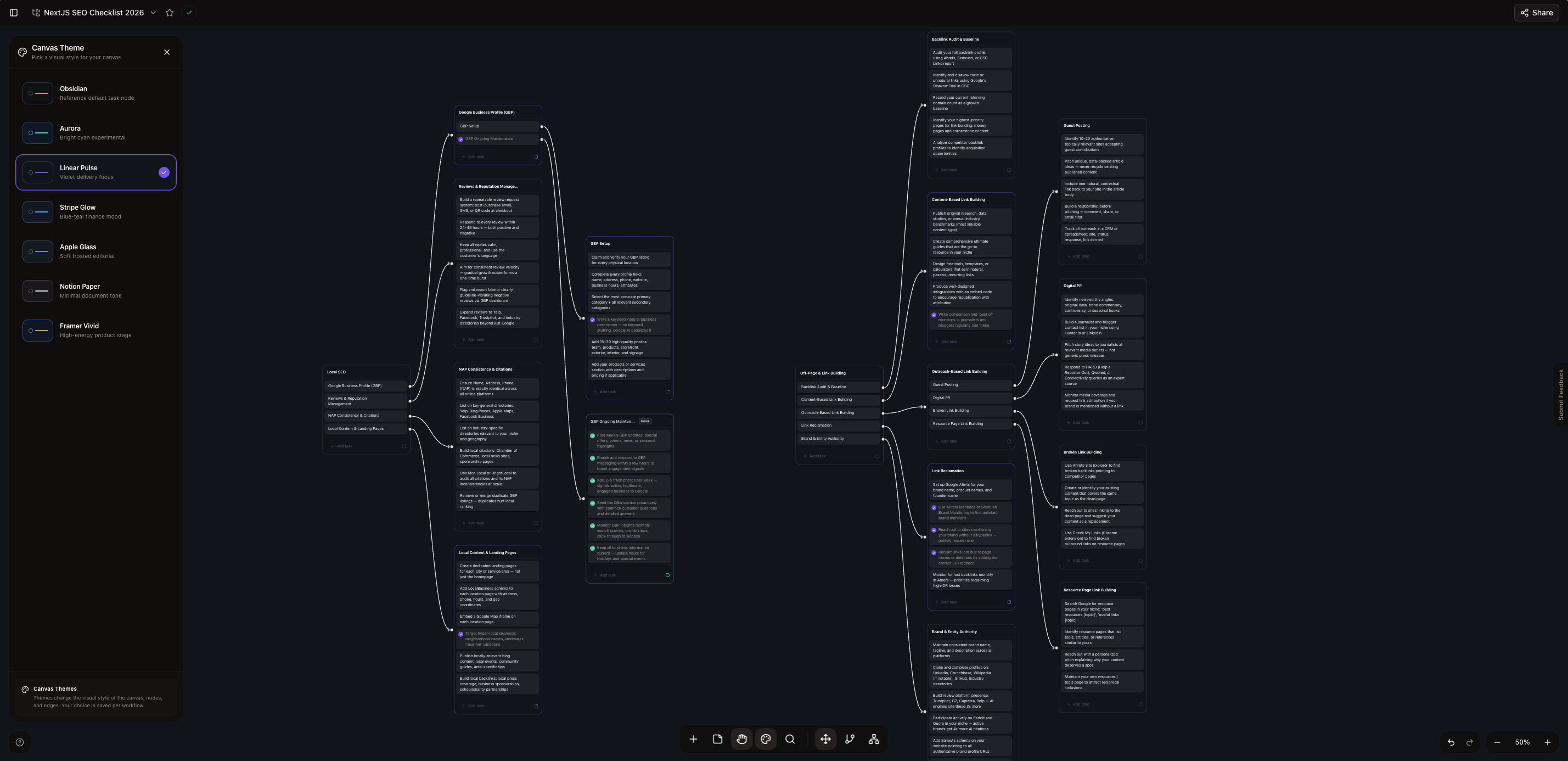Add task to Digital PR card

pyautogui.click(x=1078, y=423)
